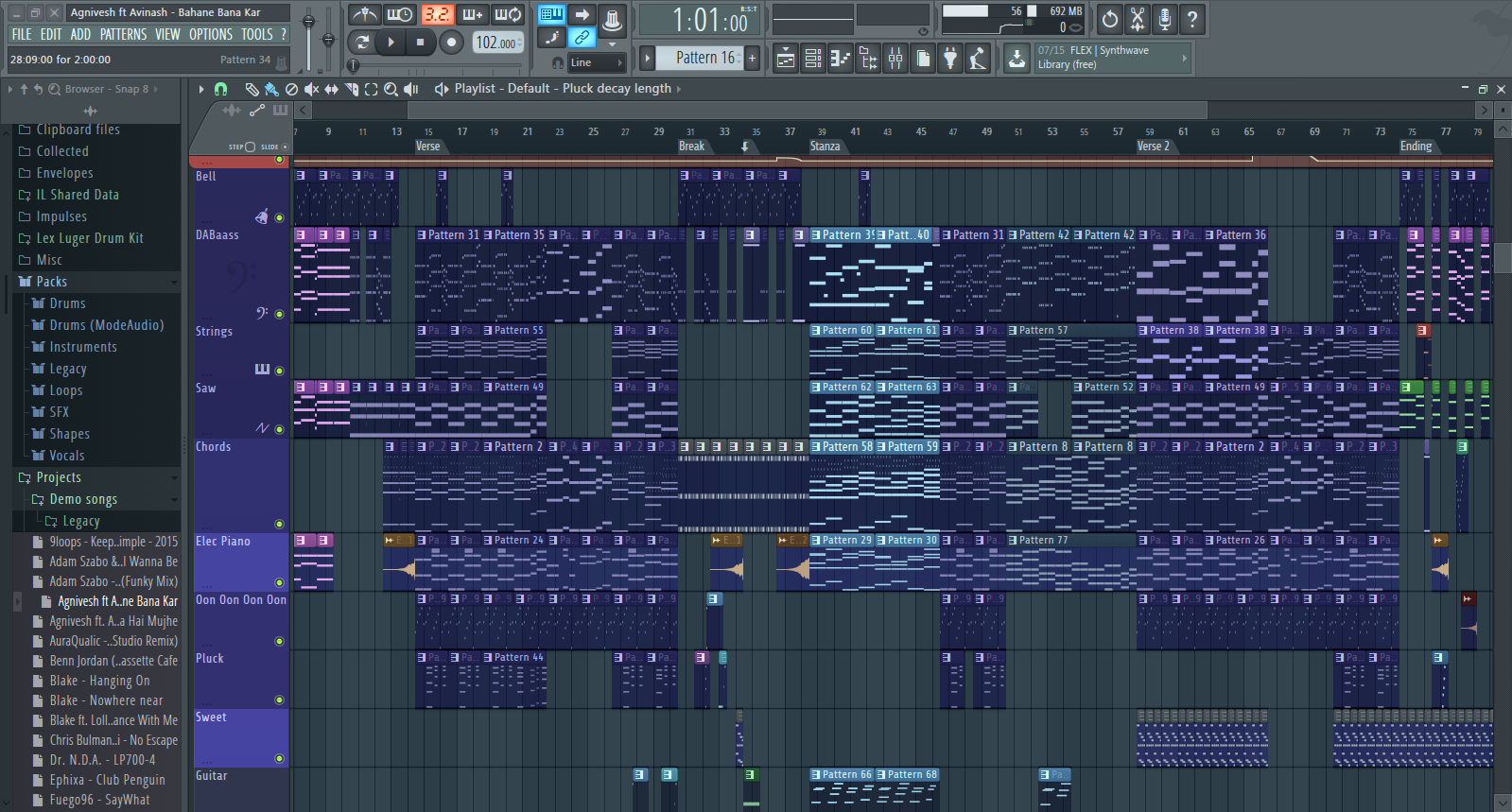This screenshot has height=812, width=1512.
Task: Toggle playlist magnet snap icon
Action: point(220,89)
